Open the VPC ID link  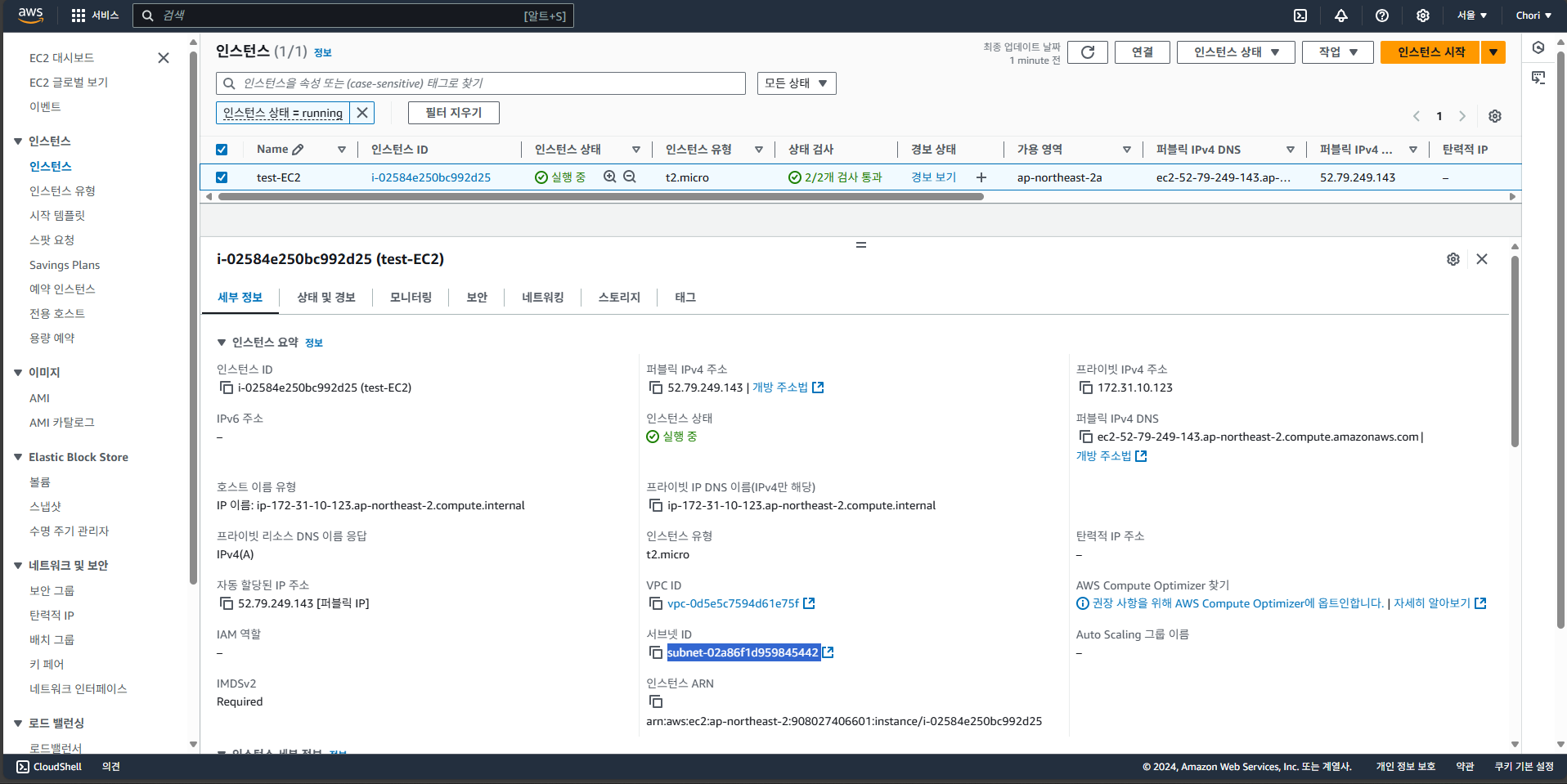733,603
